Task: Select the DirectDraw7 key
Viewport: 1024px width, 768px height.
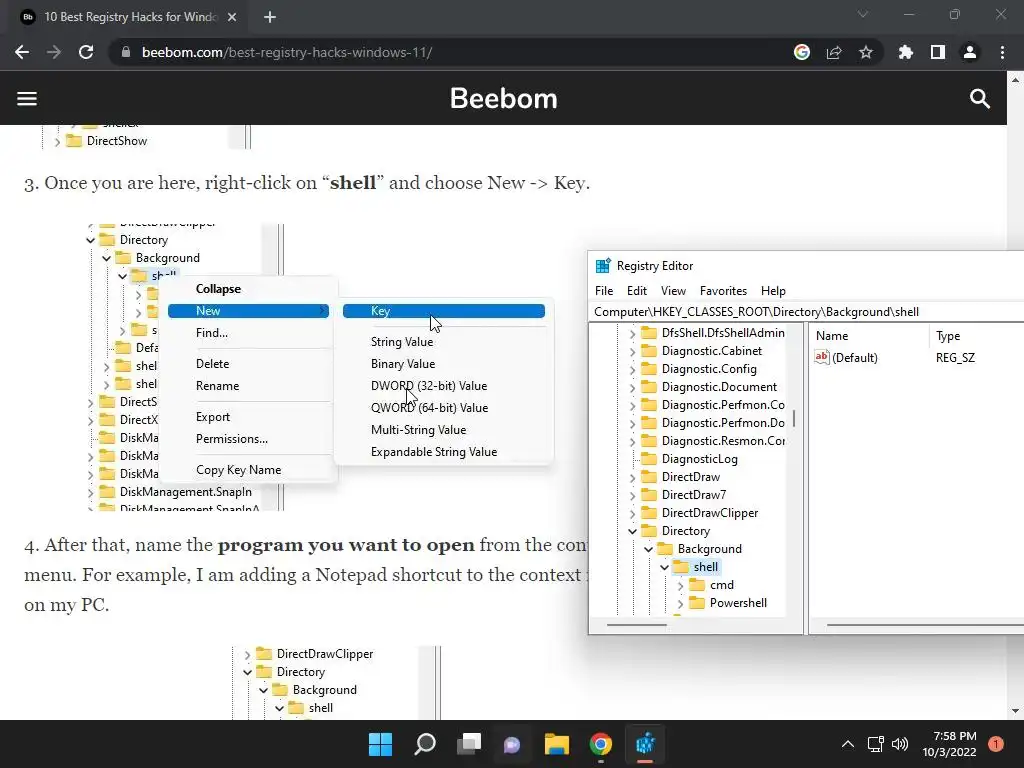Action: (x=684, y=495)
